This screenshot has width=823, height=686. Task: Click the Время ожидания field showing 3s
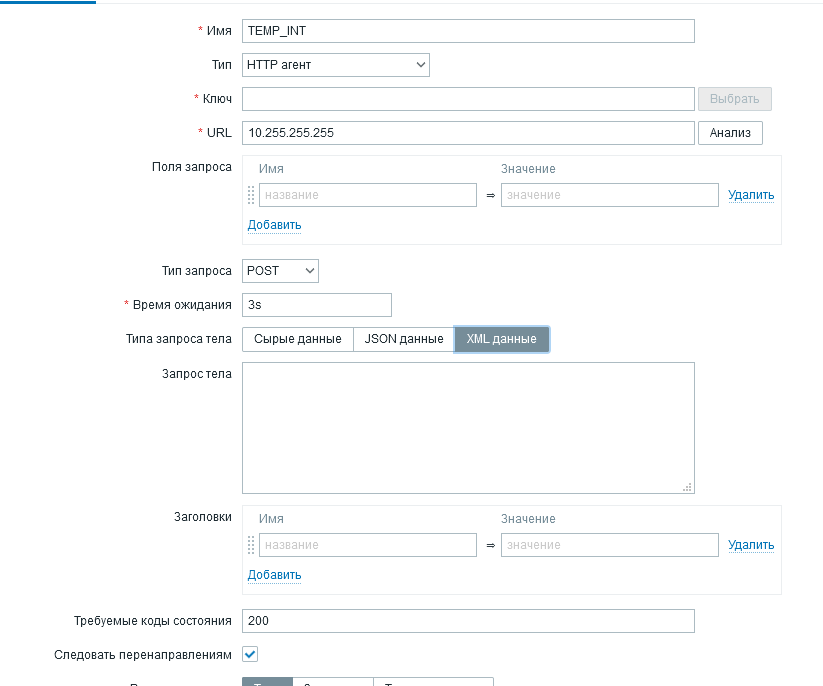[x=316, y=304]
